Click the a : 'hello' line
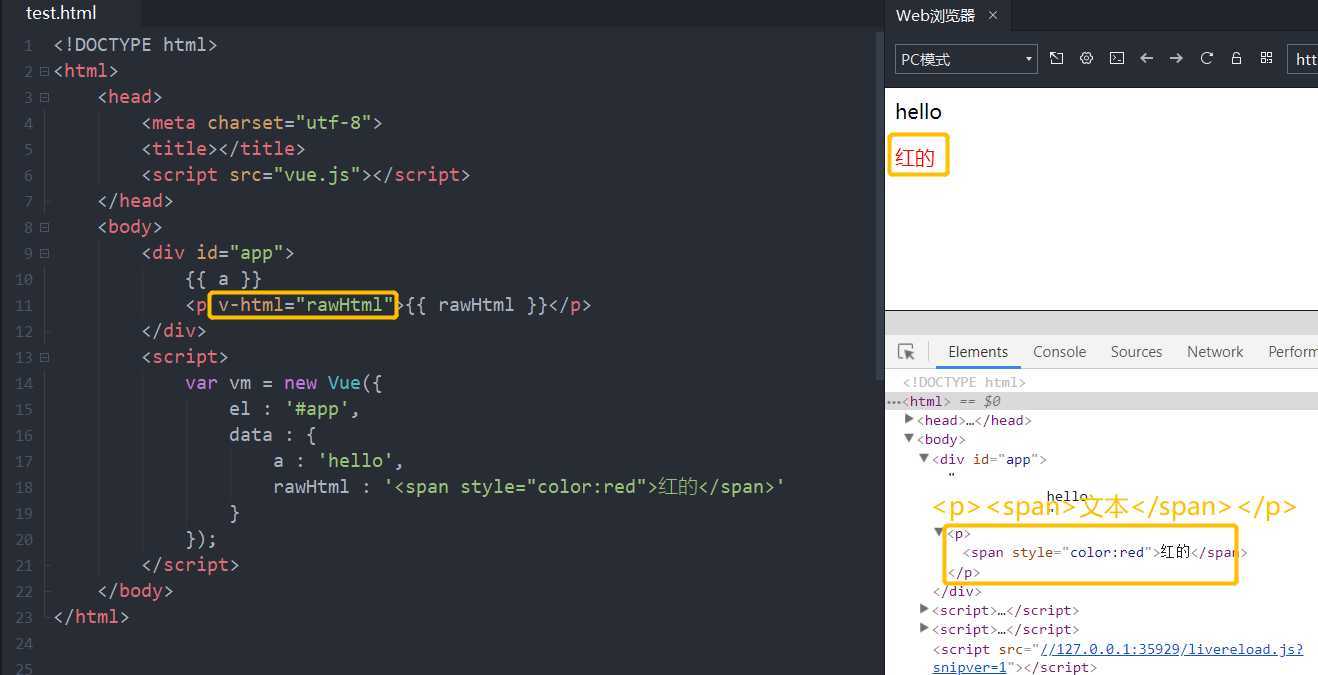 pyautogui.click(x=338, y=461)
